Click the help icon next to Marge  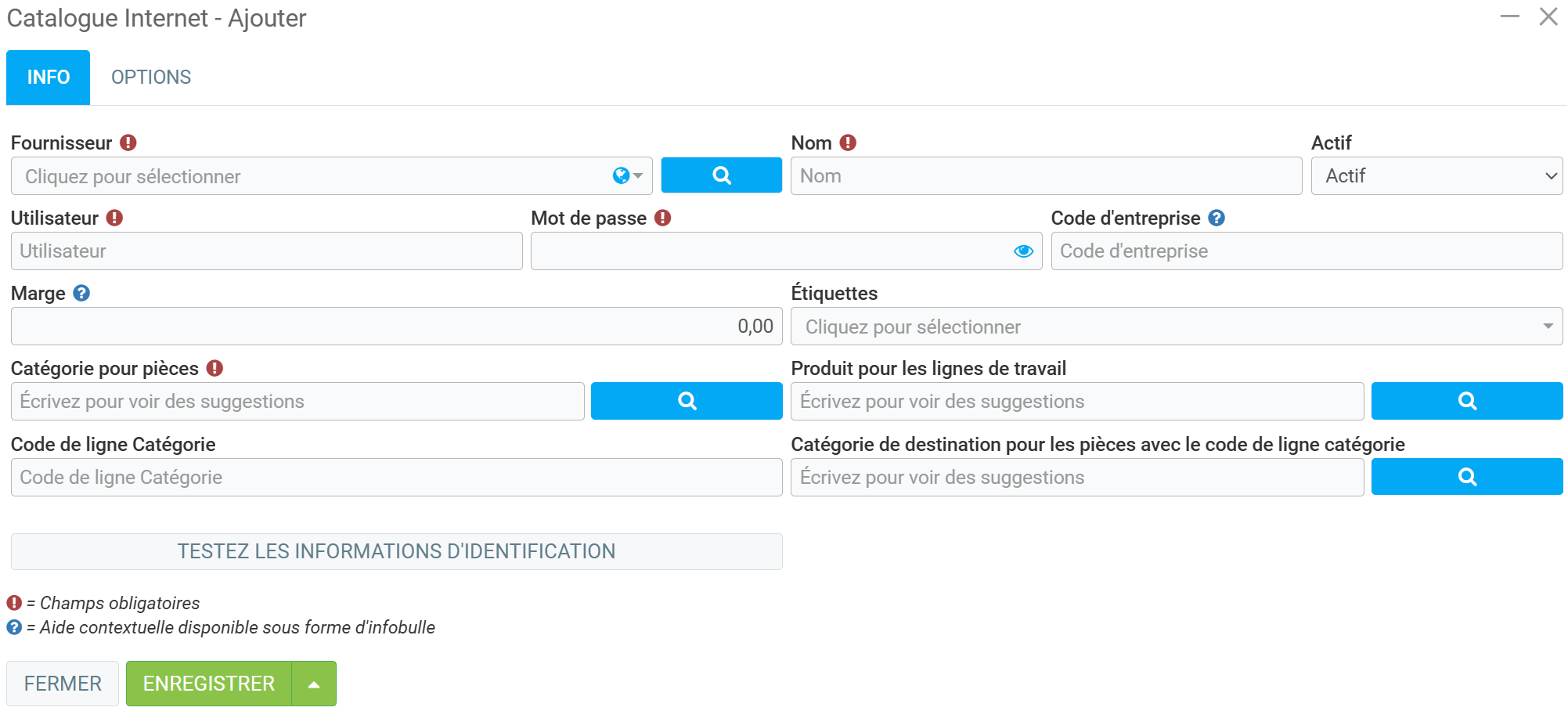pos(81,293)
